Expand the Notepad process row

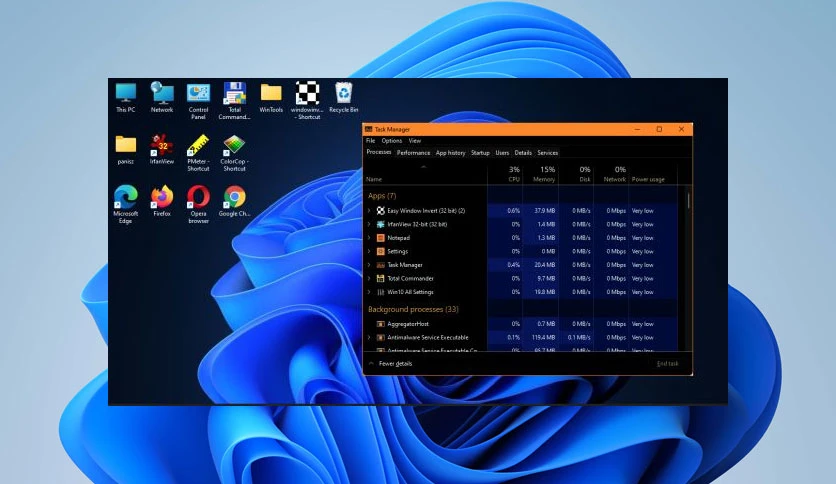[369, 238]
